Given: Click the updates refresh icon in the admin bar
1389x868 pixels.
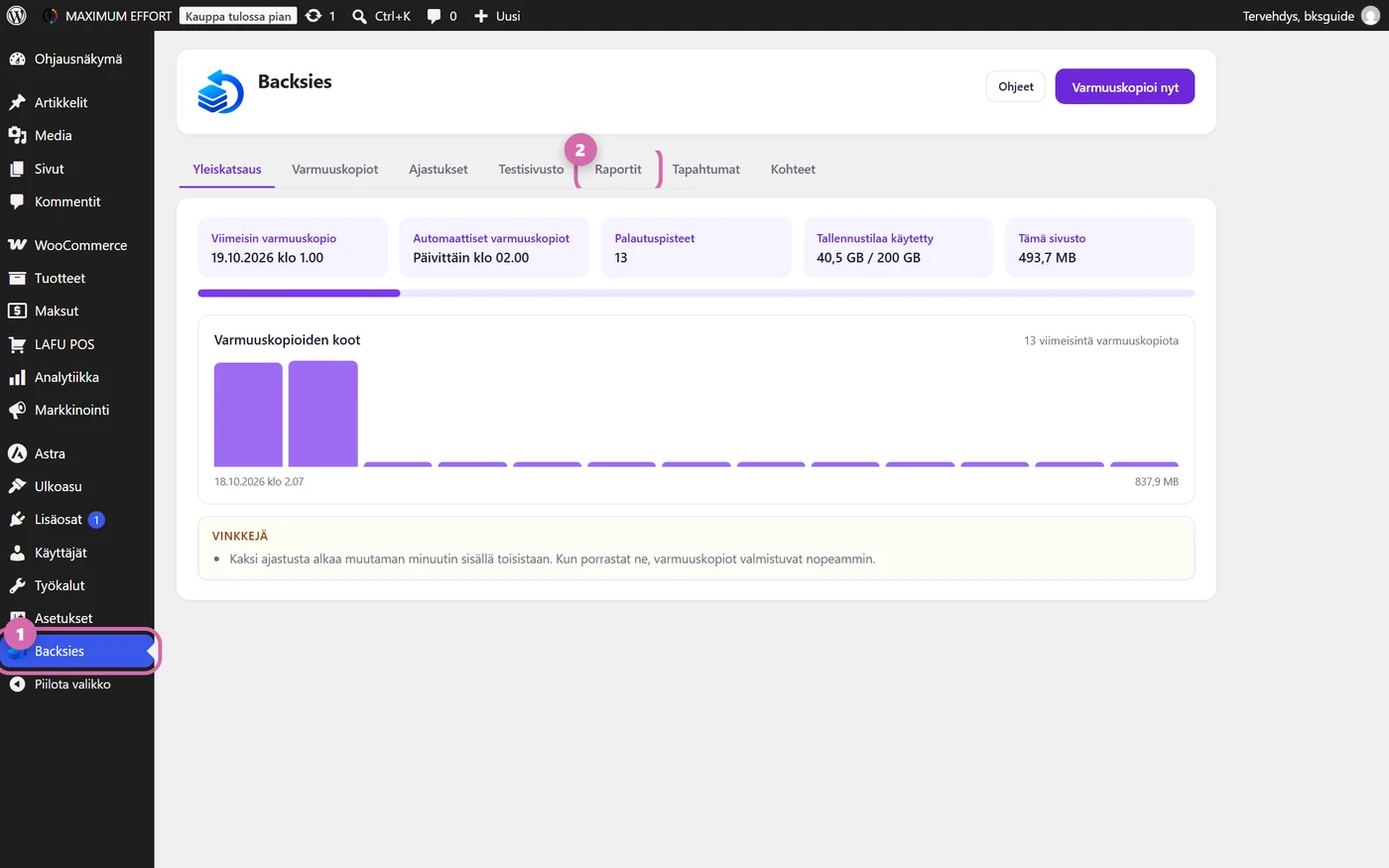Looking at the screenshot, I should [x=314, y=16].
